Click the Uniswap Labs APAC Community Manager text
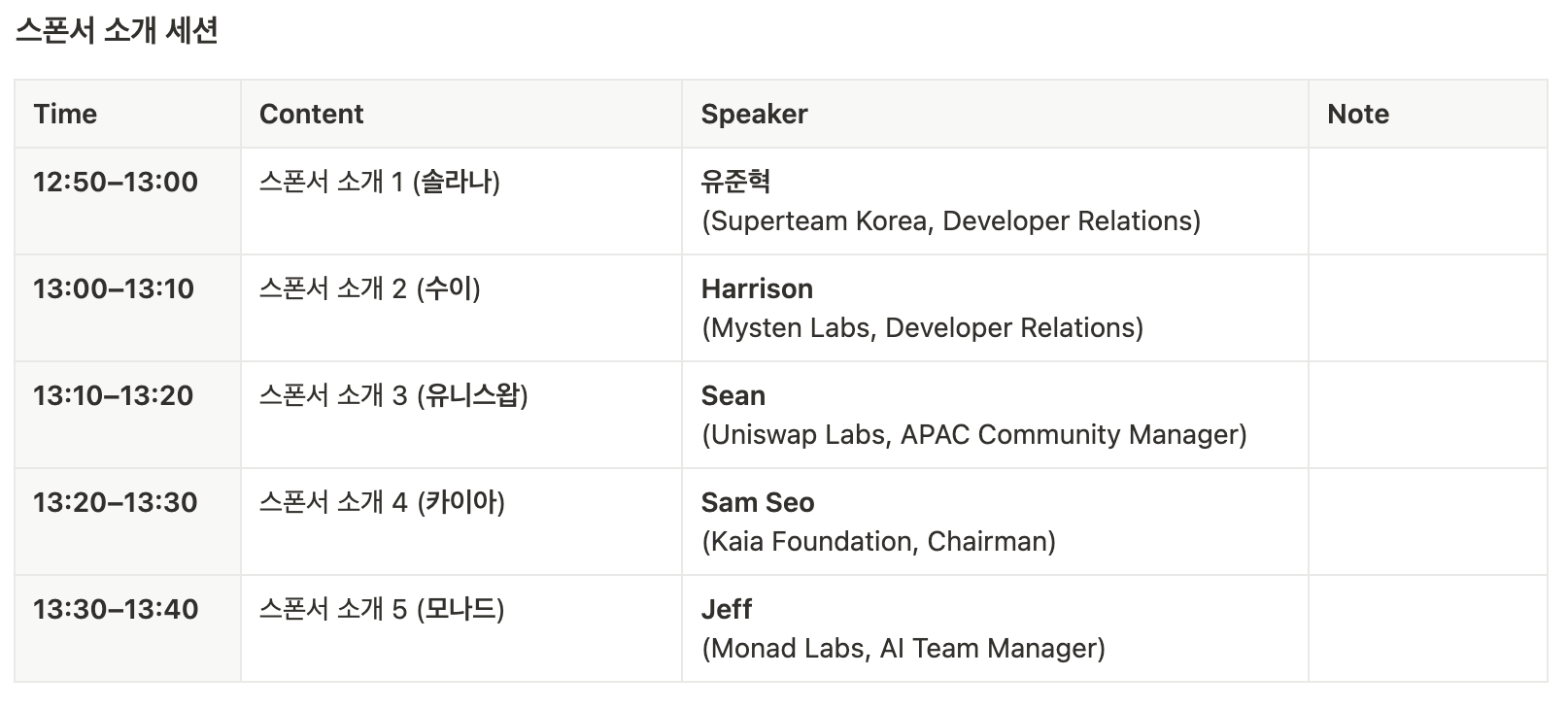The width and height of the screenshot is (1568, 709). tap(974, 434)
